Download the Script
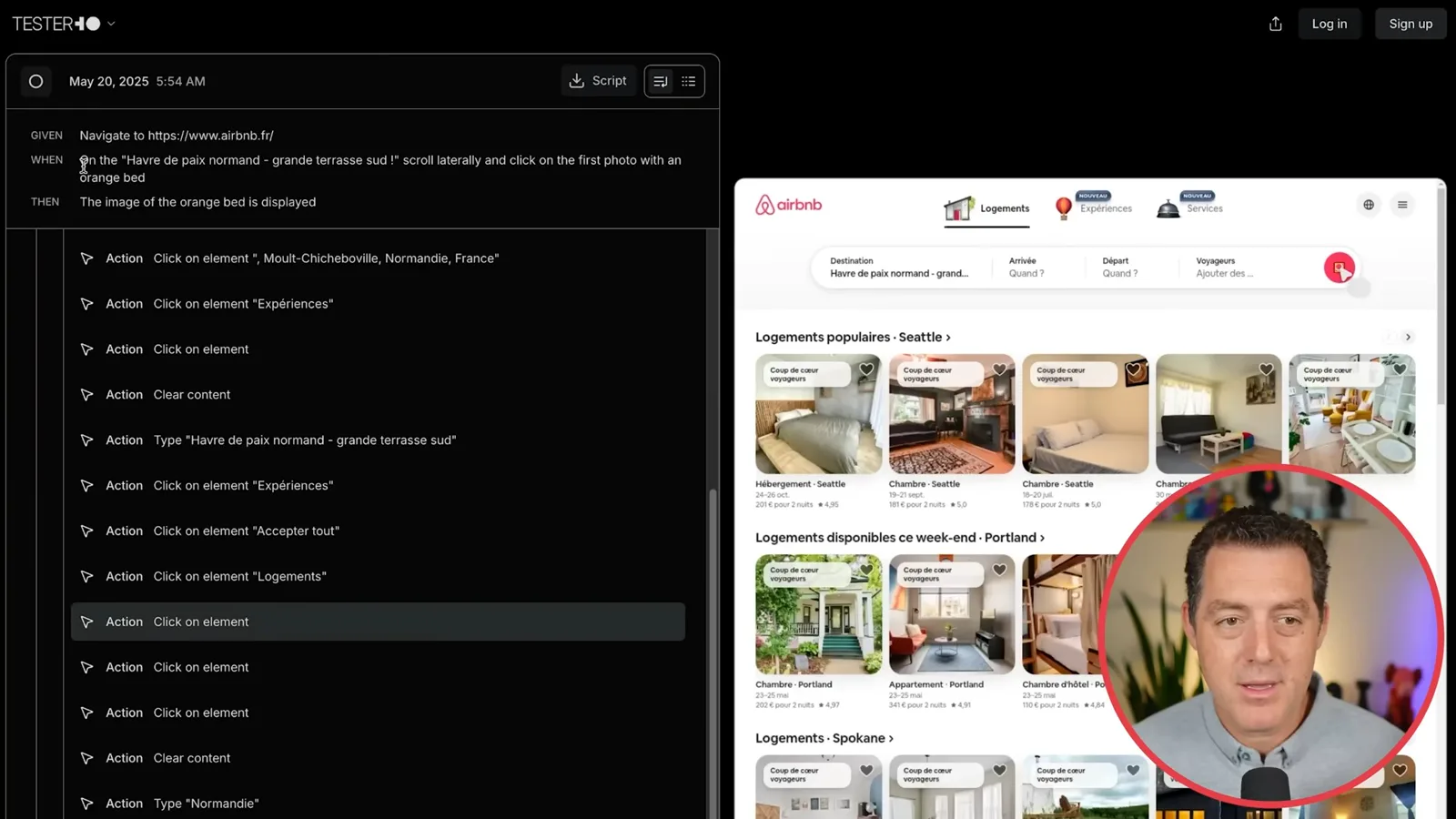 [x=598, y=81]
